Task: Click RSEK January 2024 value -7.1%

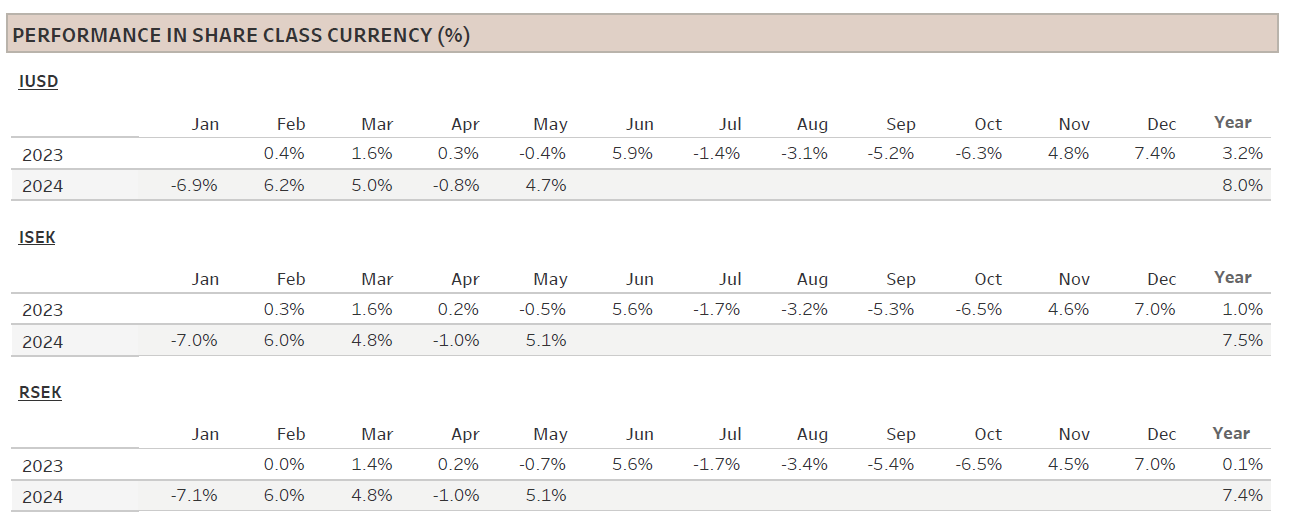Action: tap(195, 496)
